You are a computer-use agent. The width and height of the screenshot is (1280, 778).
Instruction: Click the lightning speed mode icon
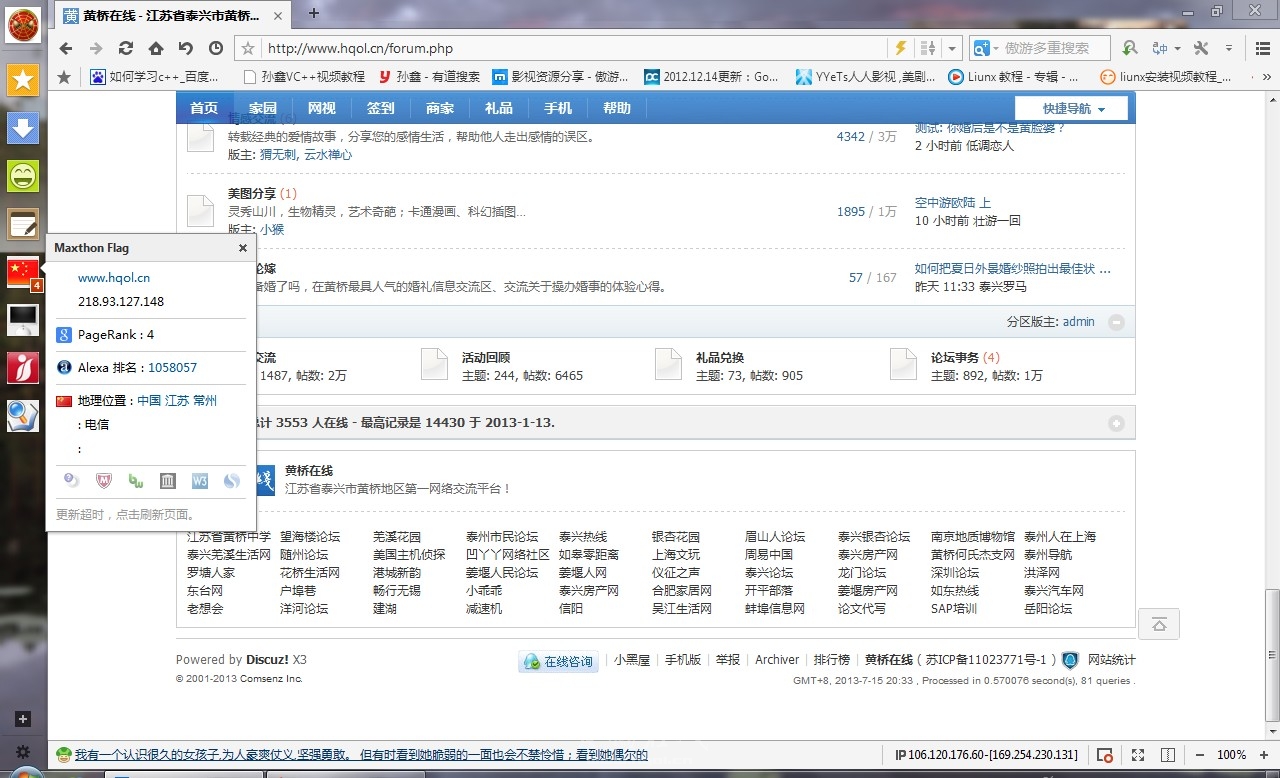(x=900, y=48)
